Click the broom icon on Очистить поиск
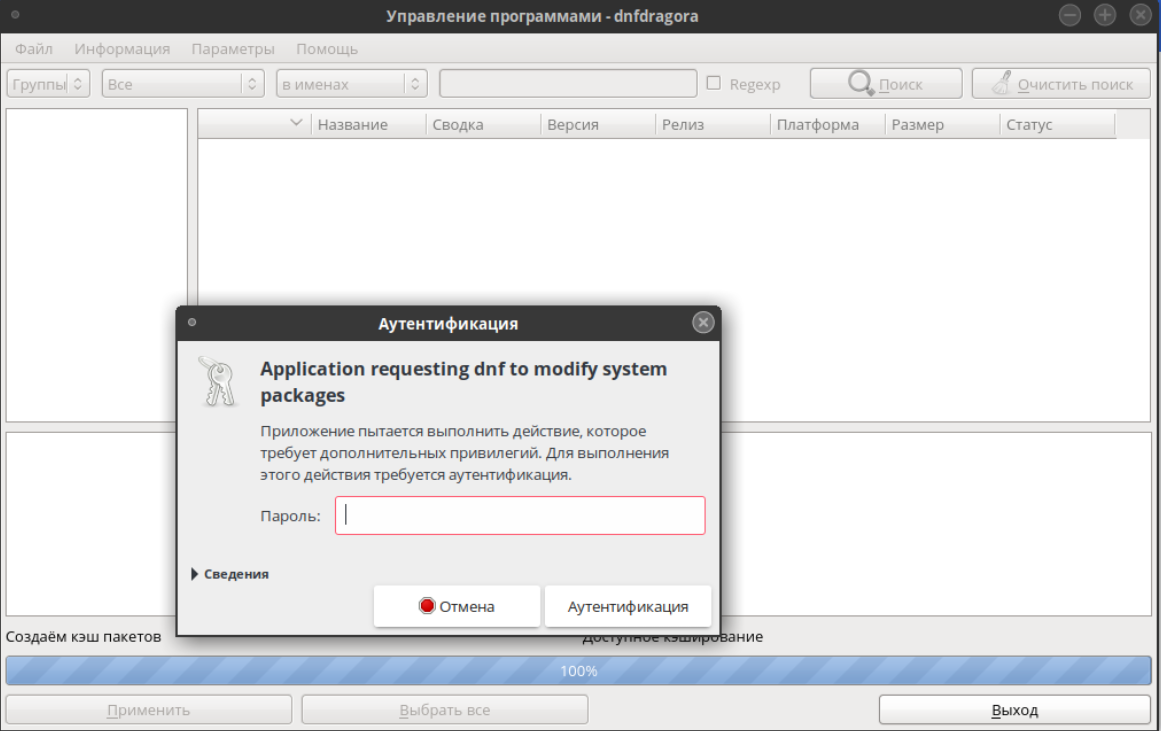 tap(1002, 83)
